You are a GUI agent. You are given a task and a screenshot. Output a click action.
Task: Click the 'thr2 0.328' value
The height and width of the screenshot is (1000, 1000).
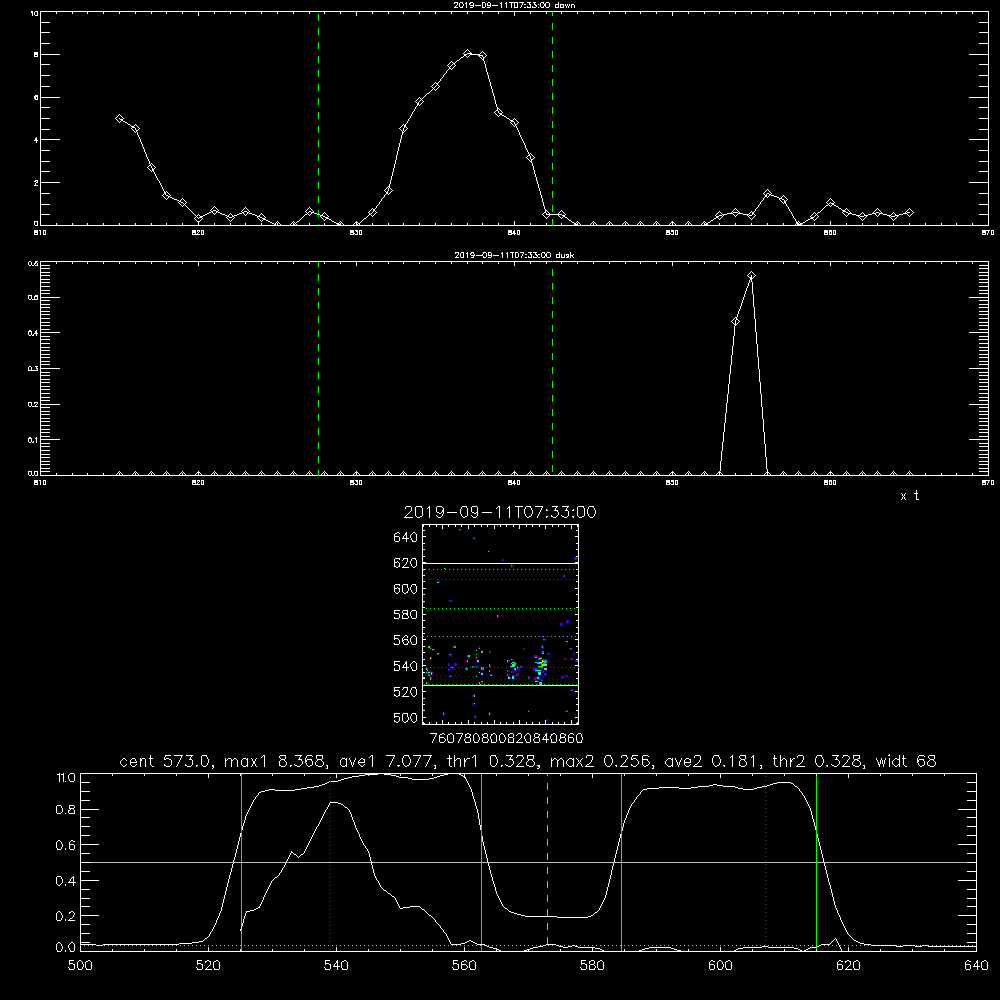816,761
